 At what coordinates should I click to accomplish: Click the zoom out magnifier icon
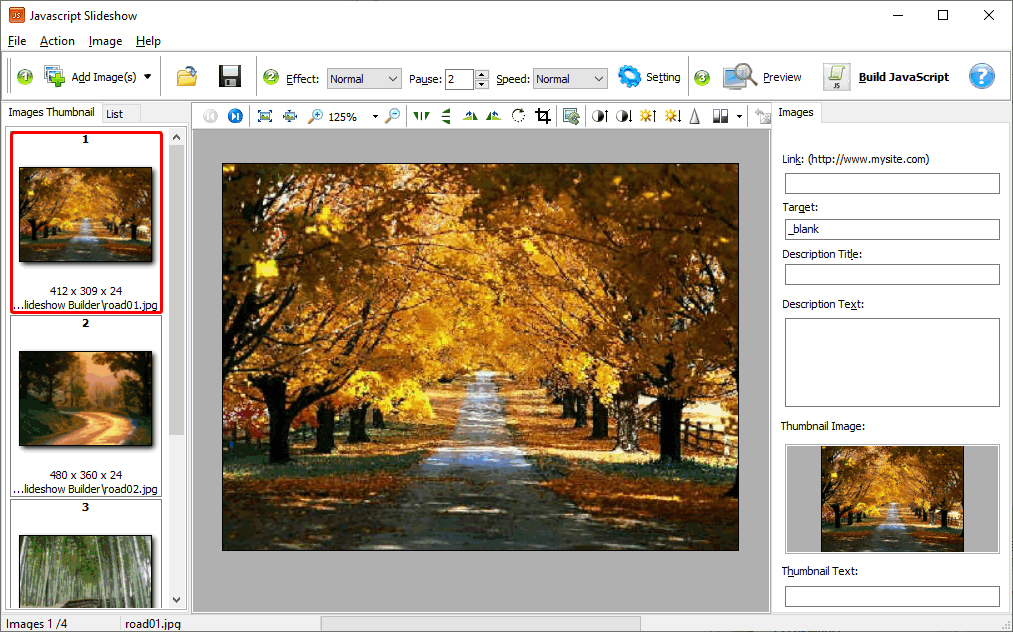pyautogui.click(x=392, y=116)
